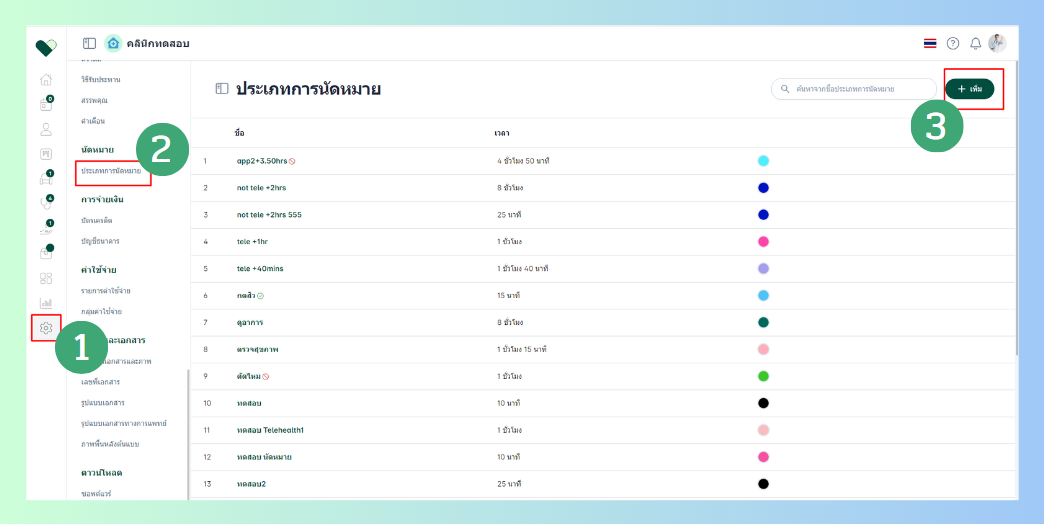1044x524 pixels.
Task: Switch language via the Thai flag icon
Action: pyautogui.click(x=930, y=43)
